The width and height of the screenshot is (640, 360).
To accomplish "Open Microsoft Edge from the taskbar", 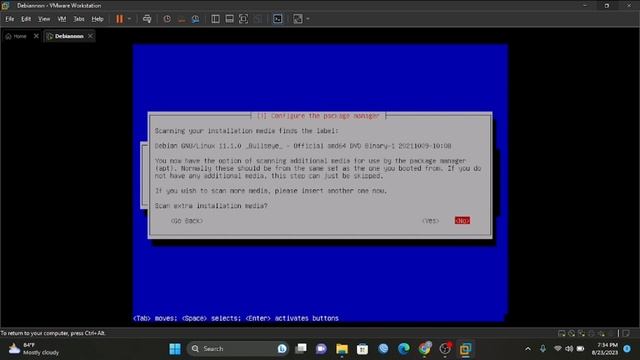I will point(404,349).
